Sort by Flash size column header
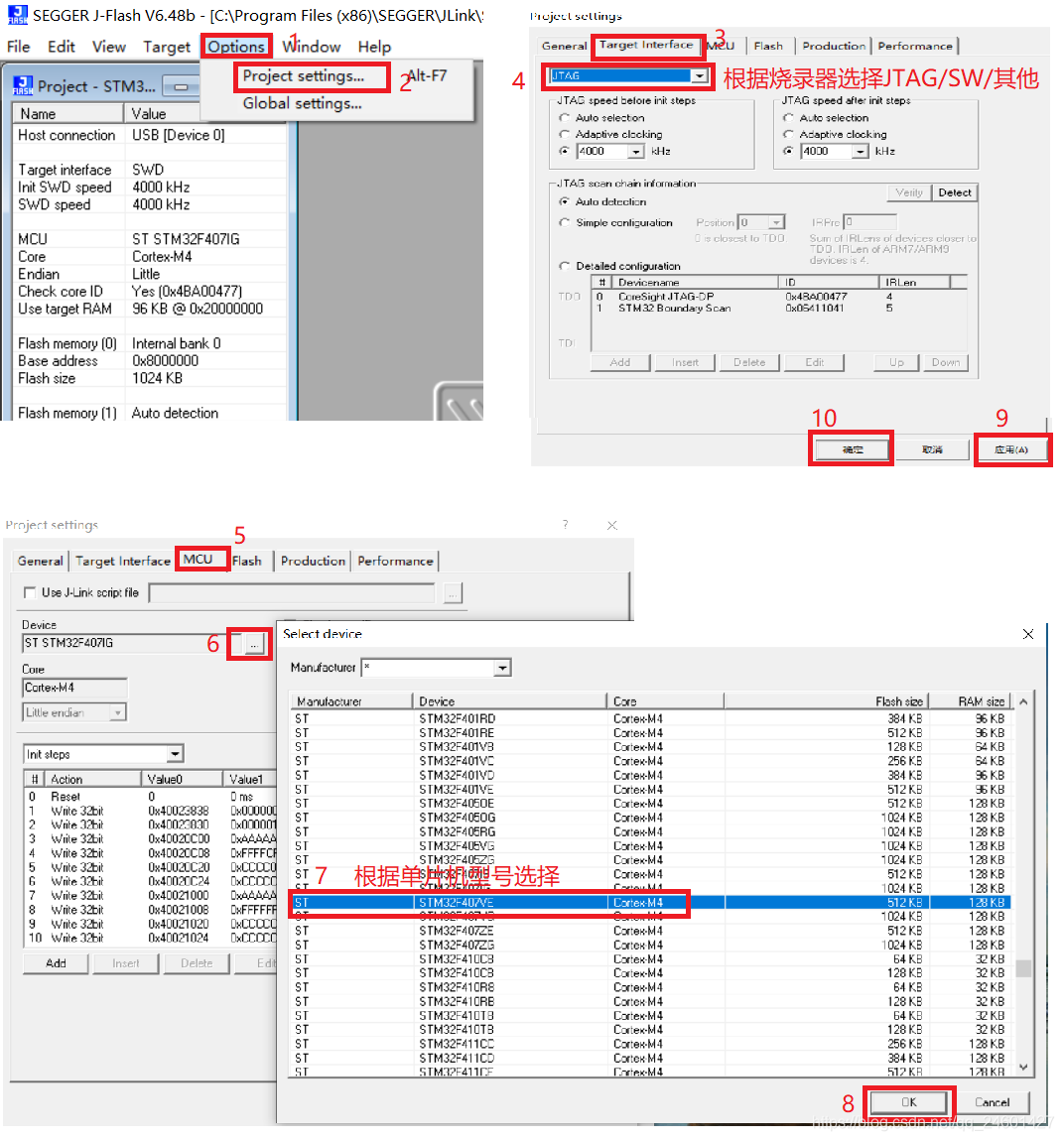 (x=825, y=701)
